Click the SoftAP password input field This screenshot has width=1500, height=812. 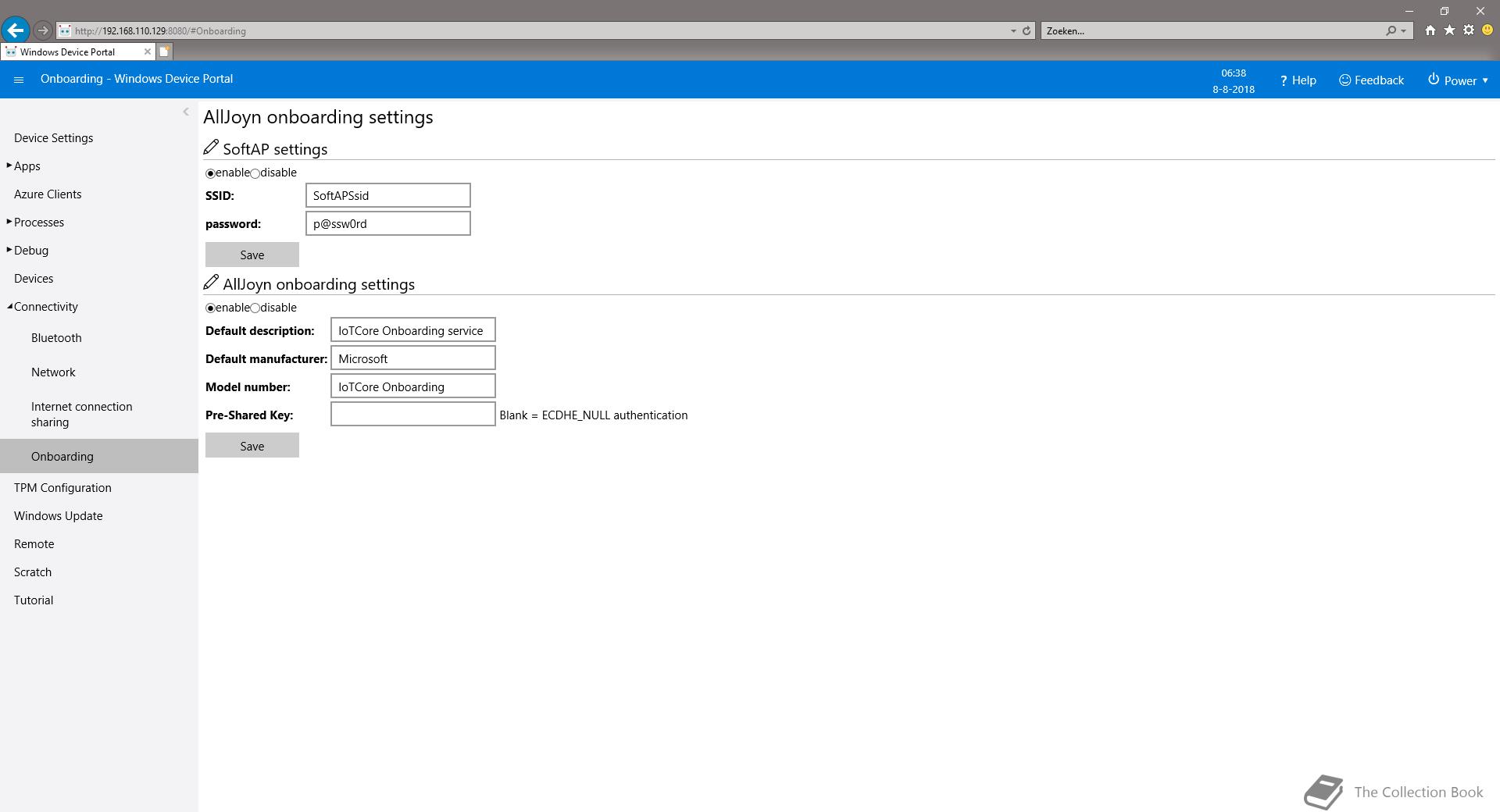387,223
